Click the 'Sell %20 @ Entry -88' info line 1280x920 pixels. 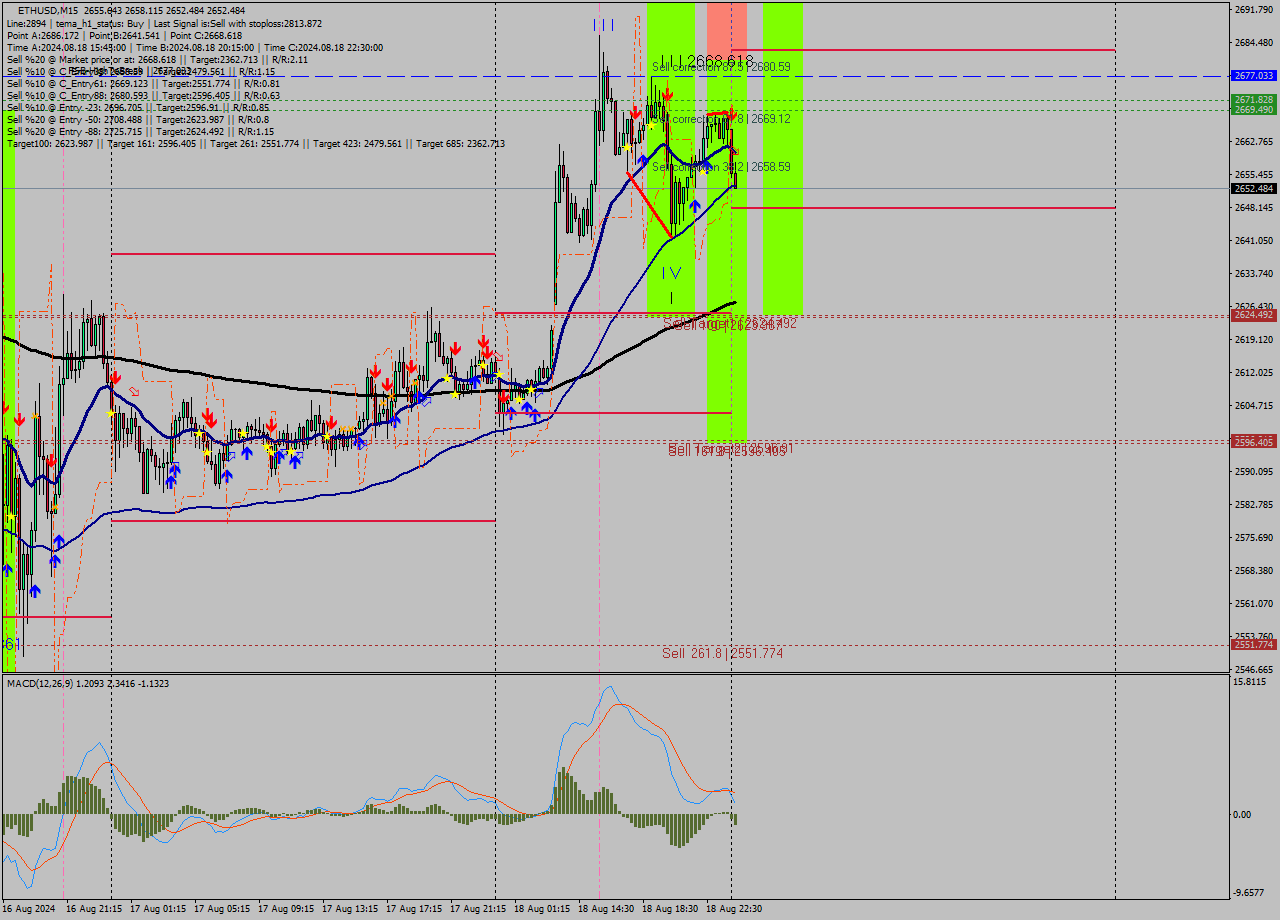coord(140,132)
